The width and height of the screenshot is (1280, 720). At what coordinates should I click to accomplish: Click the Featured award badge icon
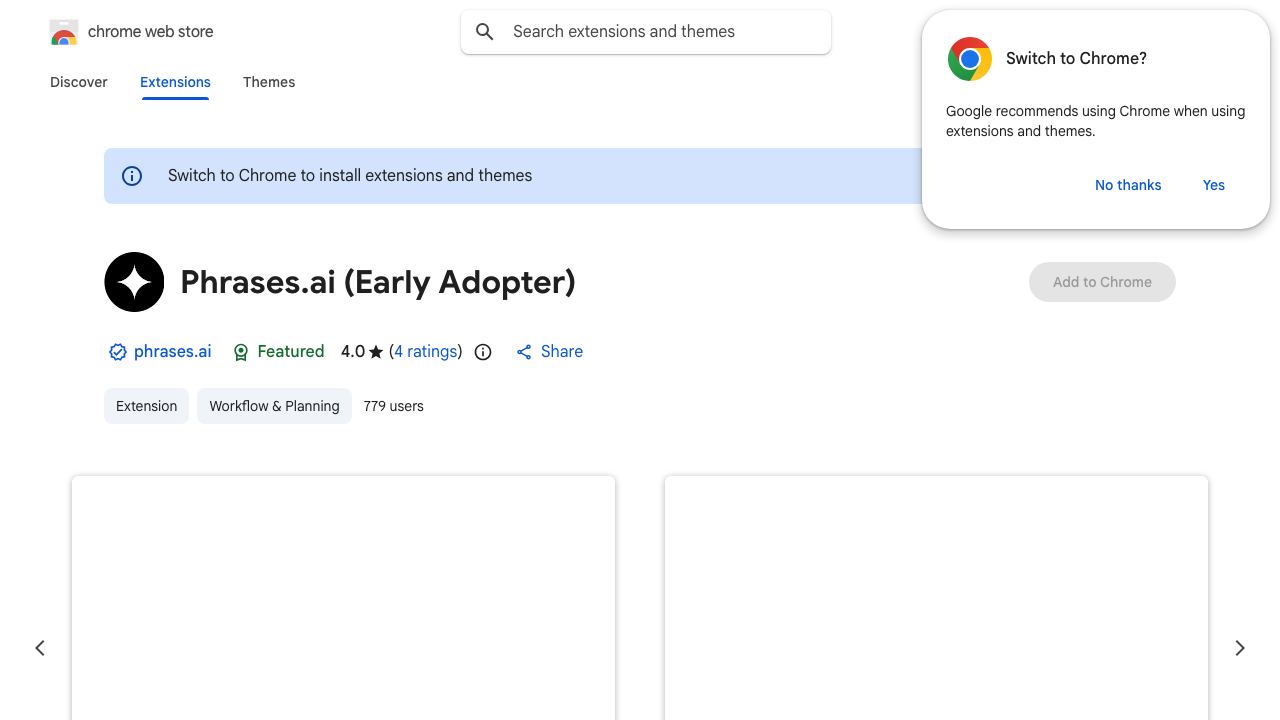pos(241,352)
